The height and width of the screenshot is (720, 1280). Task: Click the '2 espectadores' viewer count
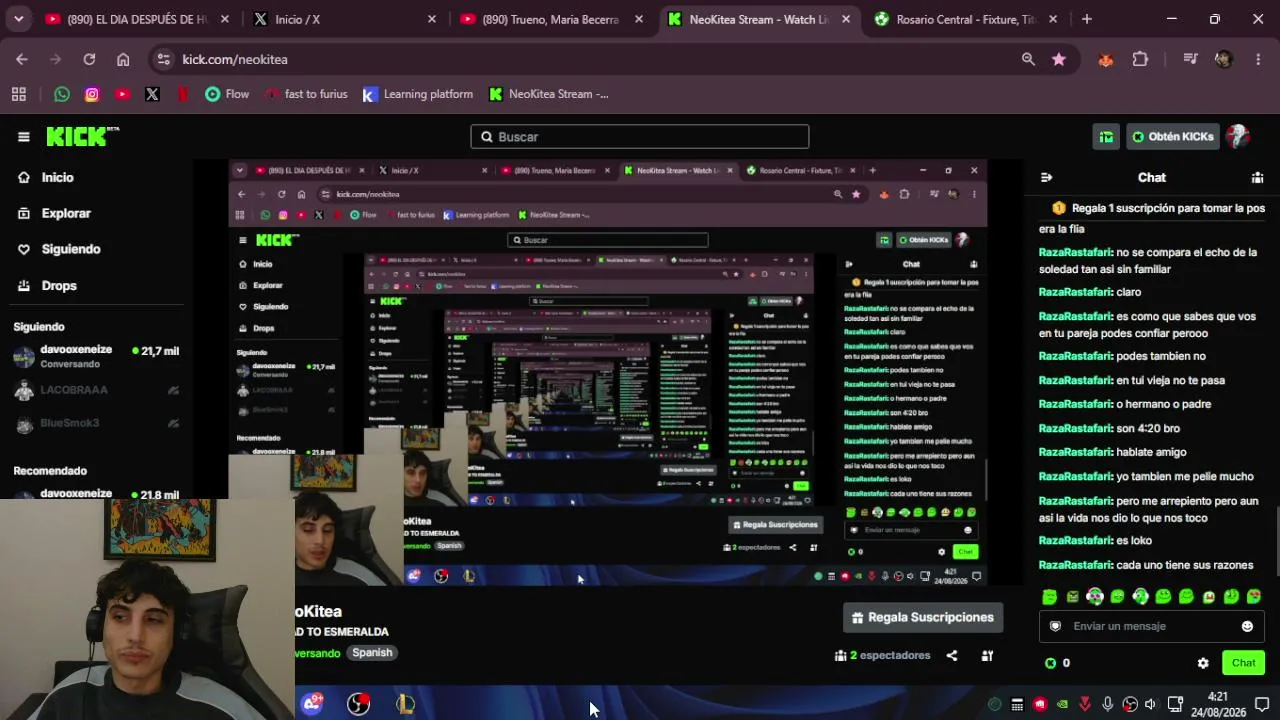[883, 656]
